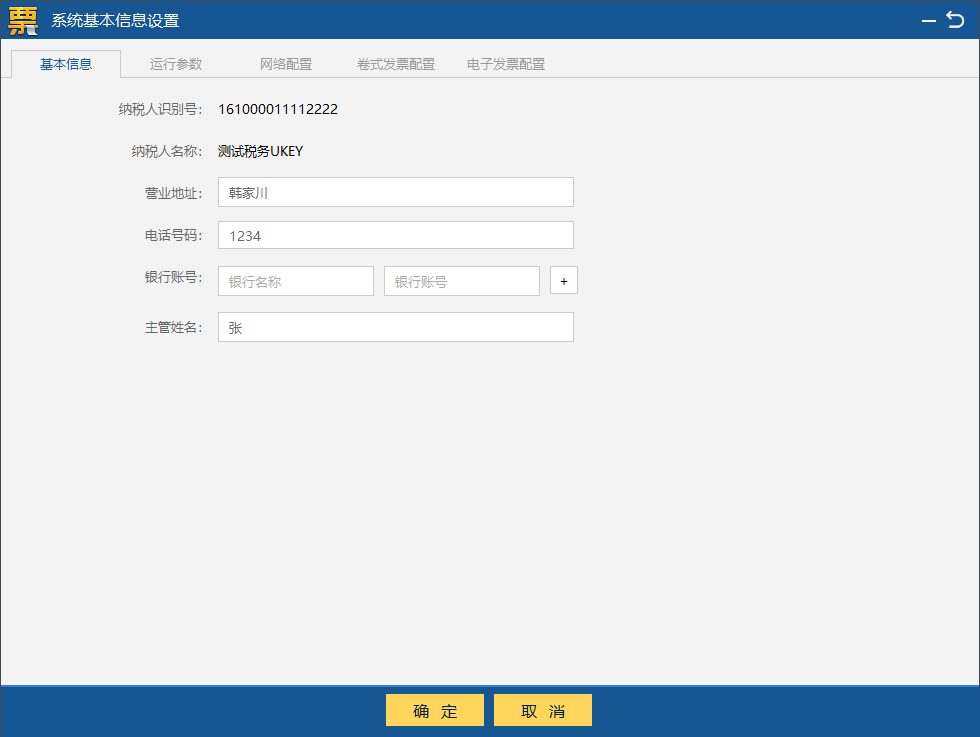Click the 银行账号 number input field
The width and height of the screenshot is (980, 737).
click(462, 281)
